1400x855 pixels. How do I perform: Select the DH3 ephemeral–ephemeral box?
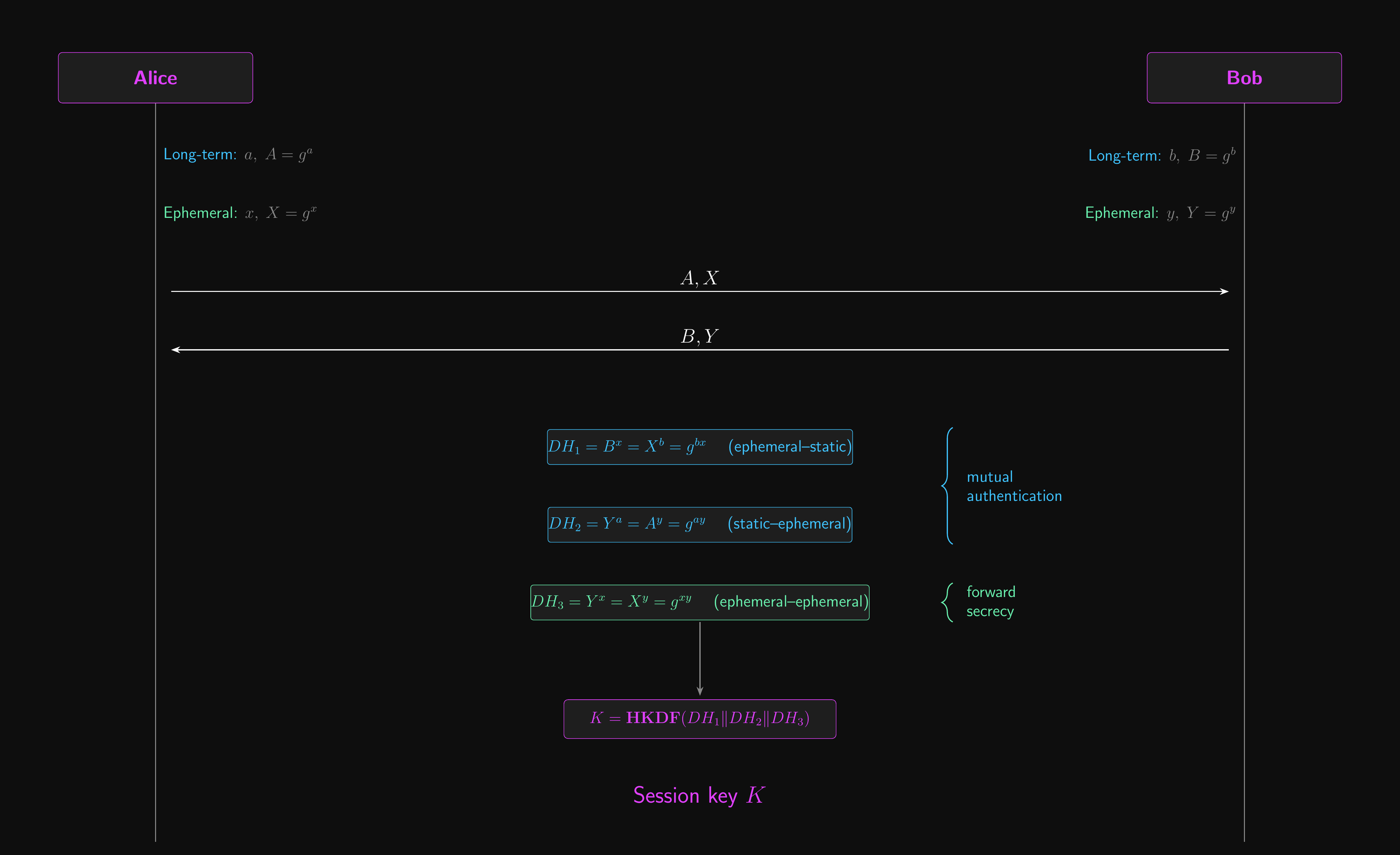(x=699, y=602)
